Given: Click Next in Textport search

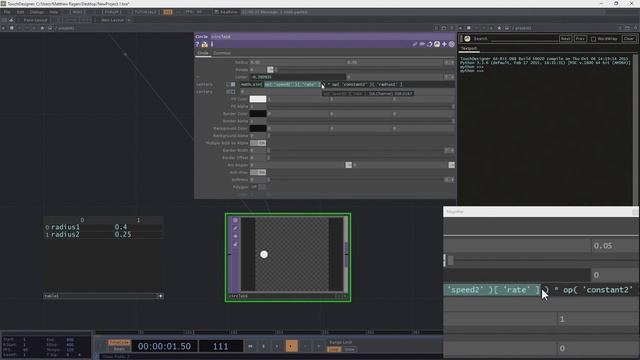Looking at the screenshot, I should coord(565,38).
